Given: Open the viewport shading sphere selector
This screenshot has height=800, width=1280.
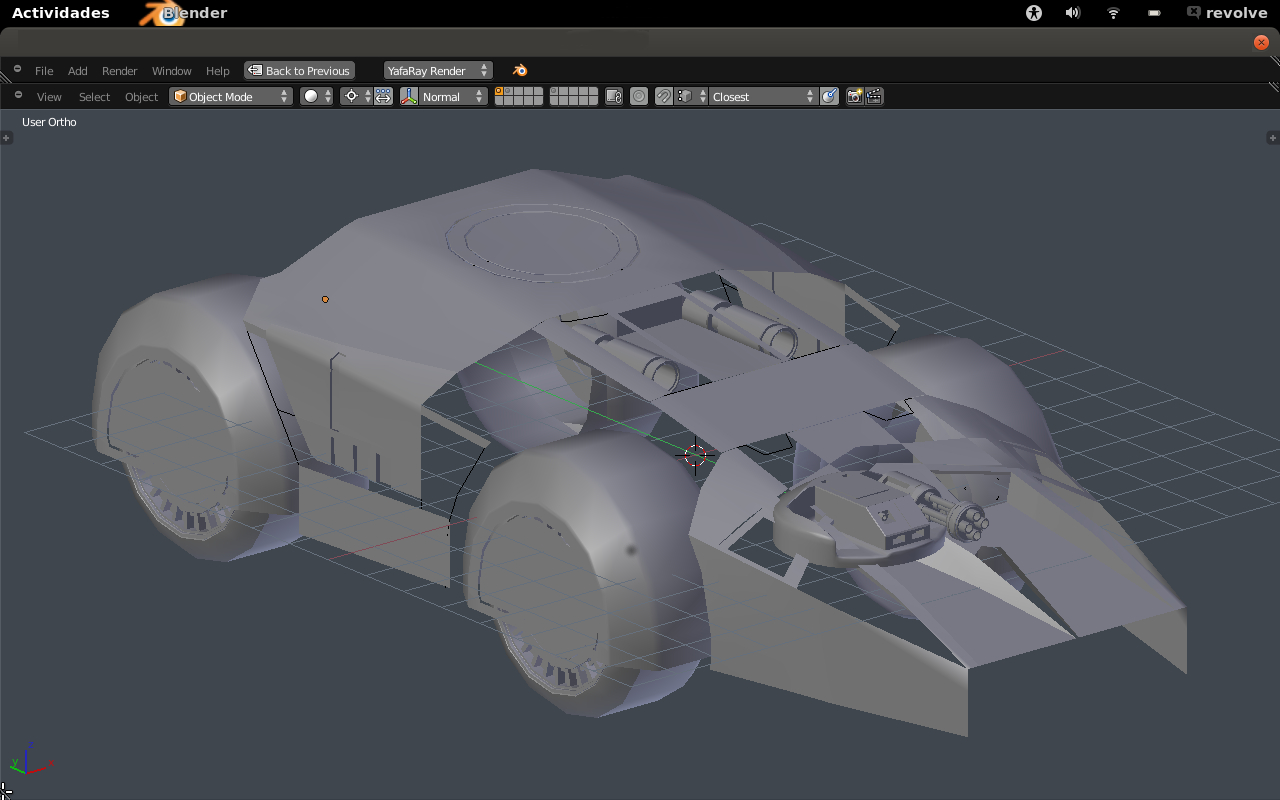Looking at the screenshot, I should pyautogui.click(x=316, y=96).
